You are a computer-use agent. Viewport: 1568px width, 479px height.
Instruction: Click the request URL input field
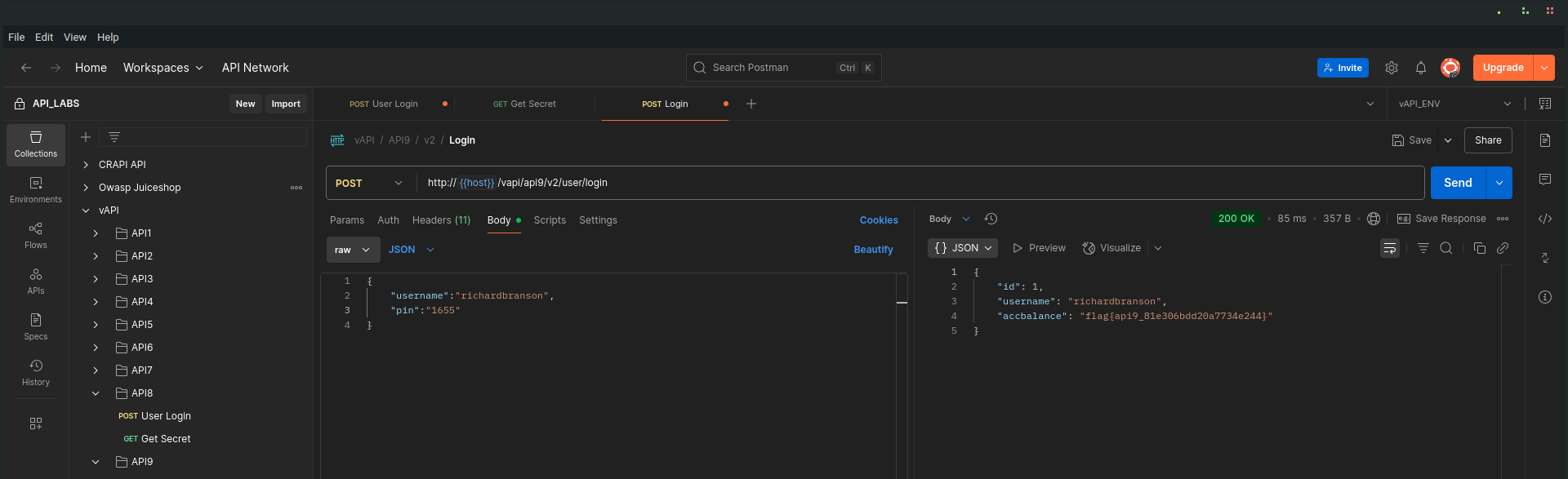pos(920,183)
